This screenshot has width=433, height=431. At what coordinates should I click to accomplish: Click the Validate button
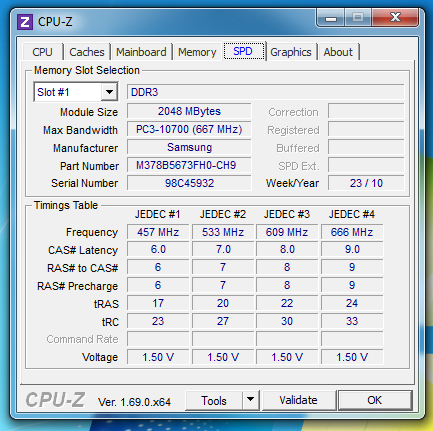point(298,400)
